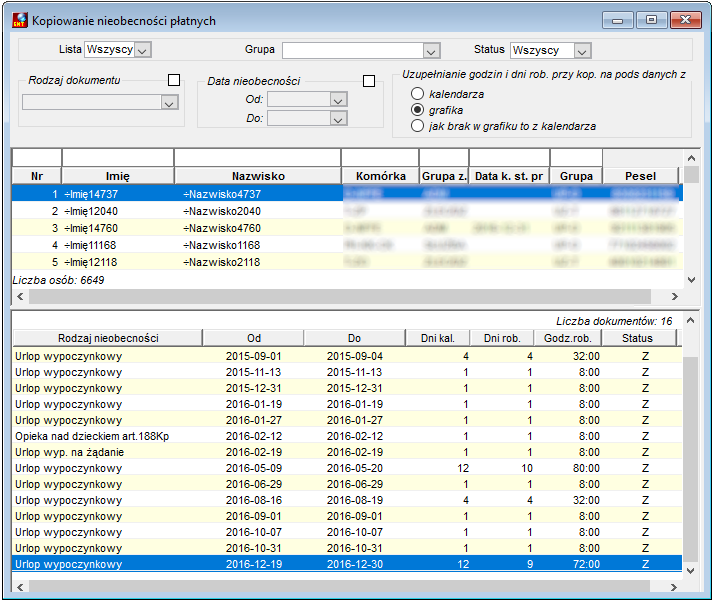This screenshot has height=601, width=713.
Task: Select jak brak w grafiku to z kalendarza
Action: click(417, 126)
